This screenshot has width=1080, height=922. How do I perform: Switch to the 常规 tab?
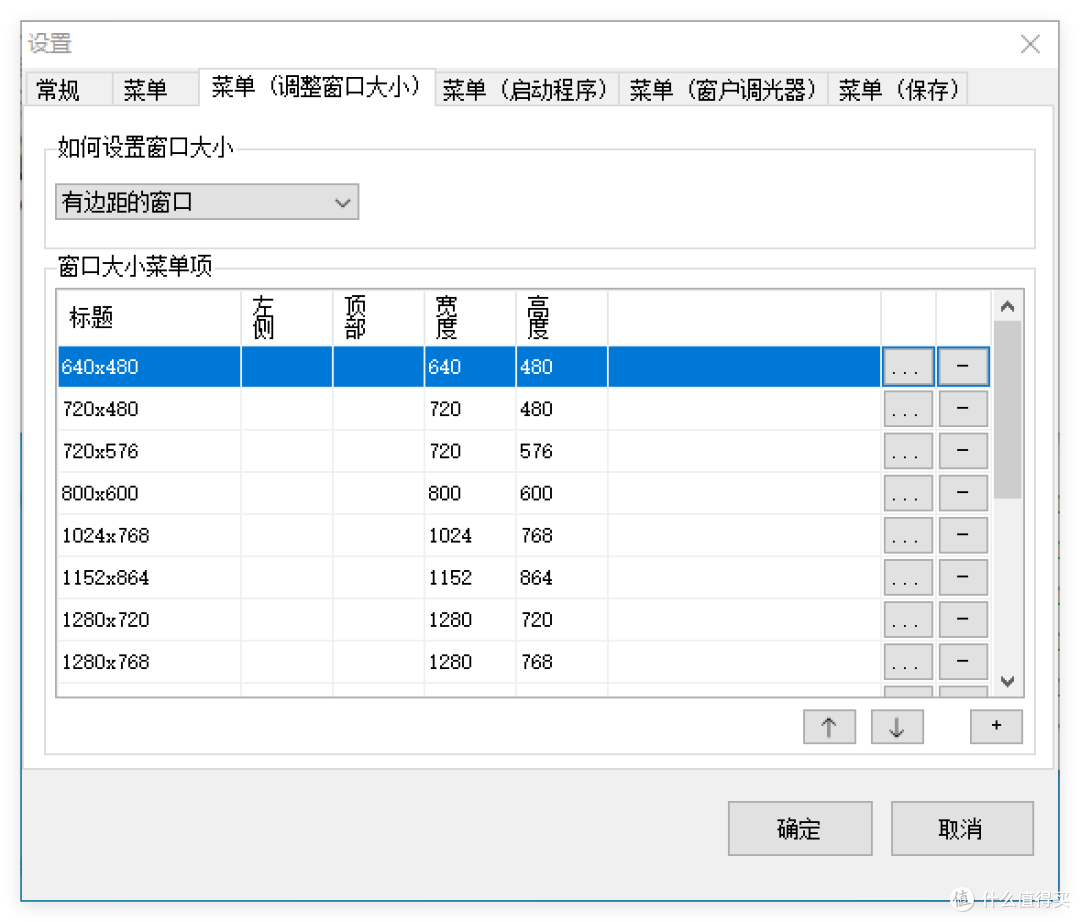coord(69,90)
